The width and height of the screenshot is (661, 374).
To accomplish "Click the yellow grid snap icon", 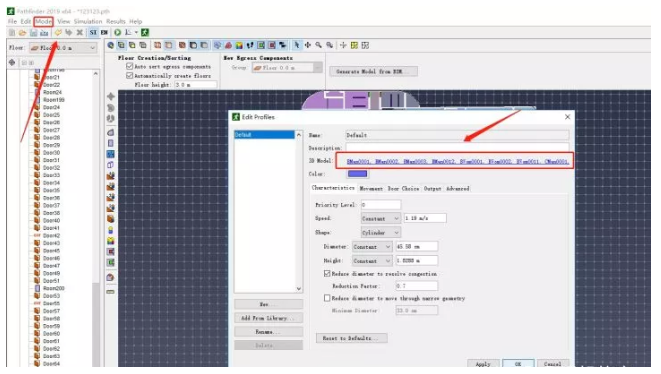I will (x=354, y=45).
